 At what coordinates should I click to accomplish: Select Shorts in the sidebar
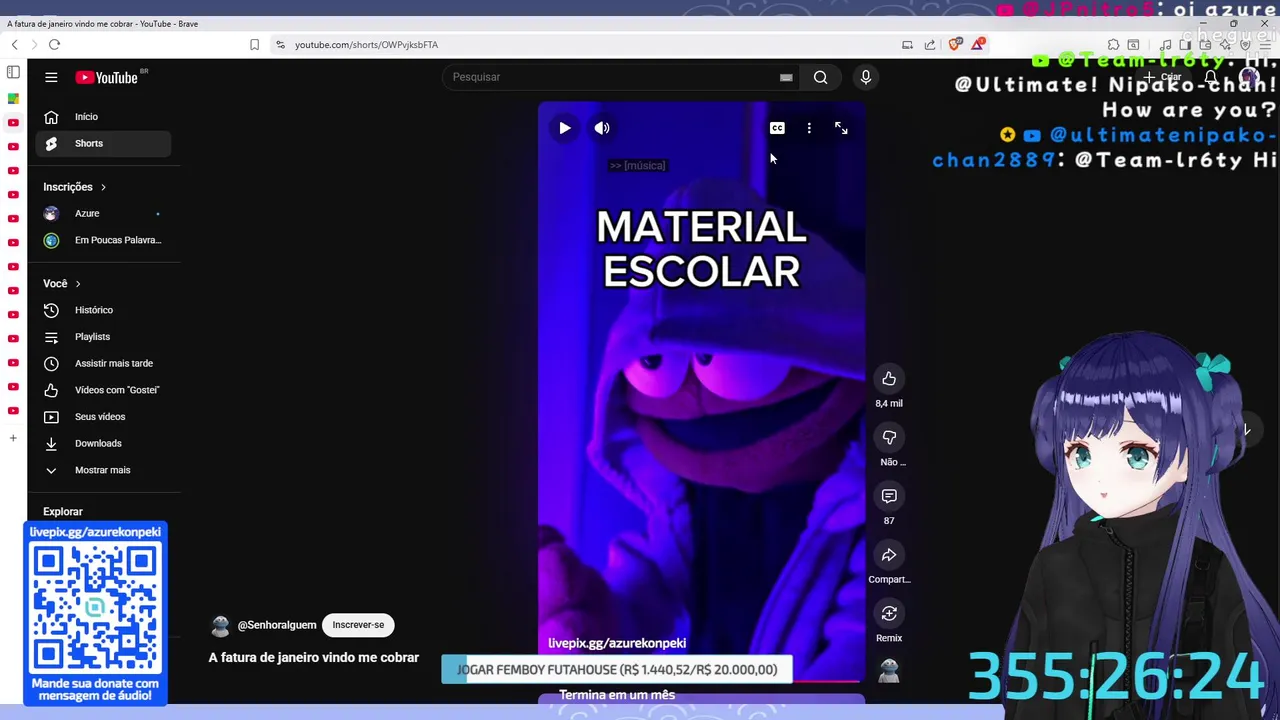coord(103,143)
